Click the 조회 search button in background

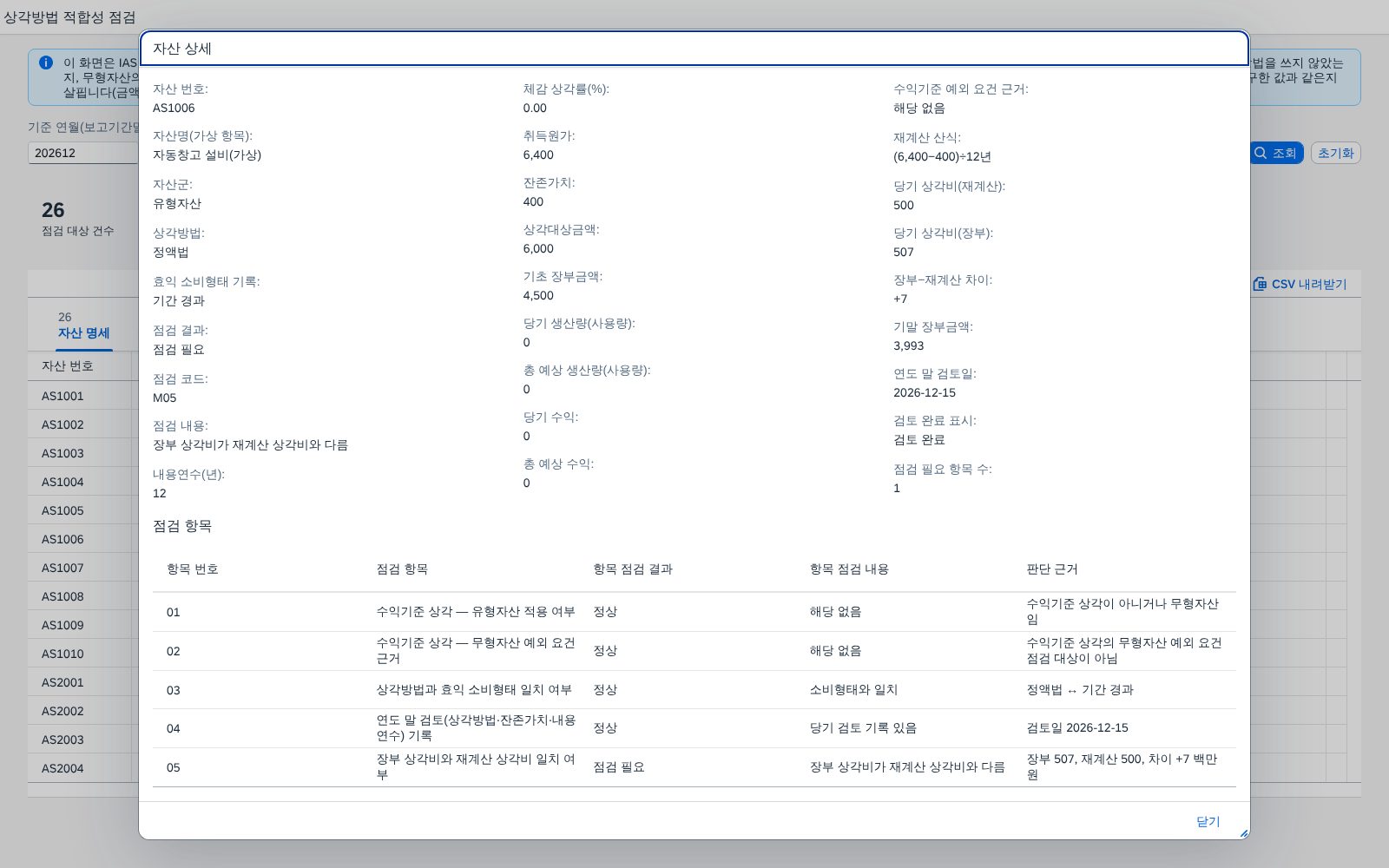coord(1277,153)
